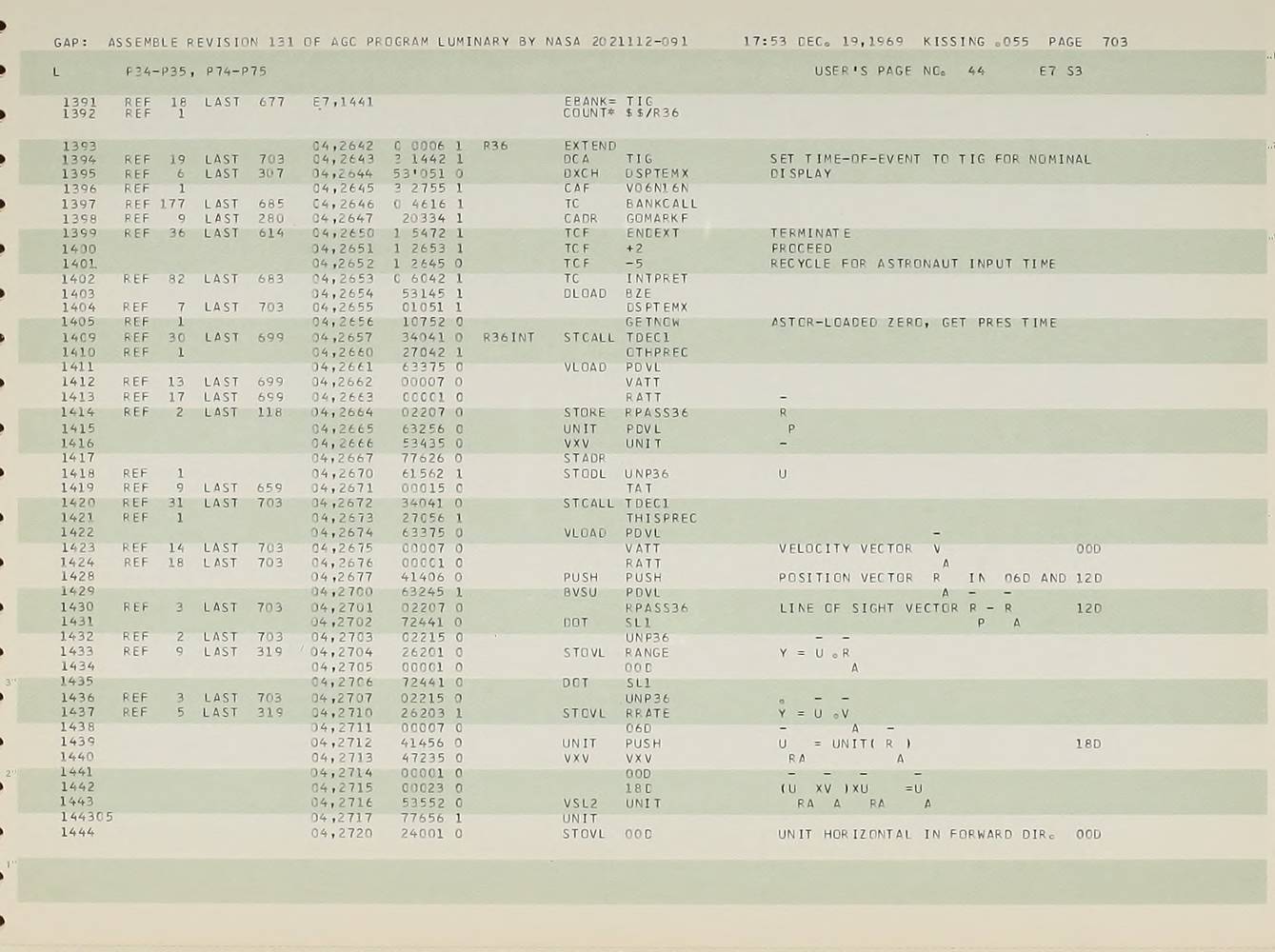Click the octal value '10752'
The height and width of the screenshot is (952, 1275).
click(x=424, y=323)
